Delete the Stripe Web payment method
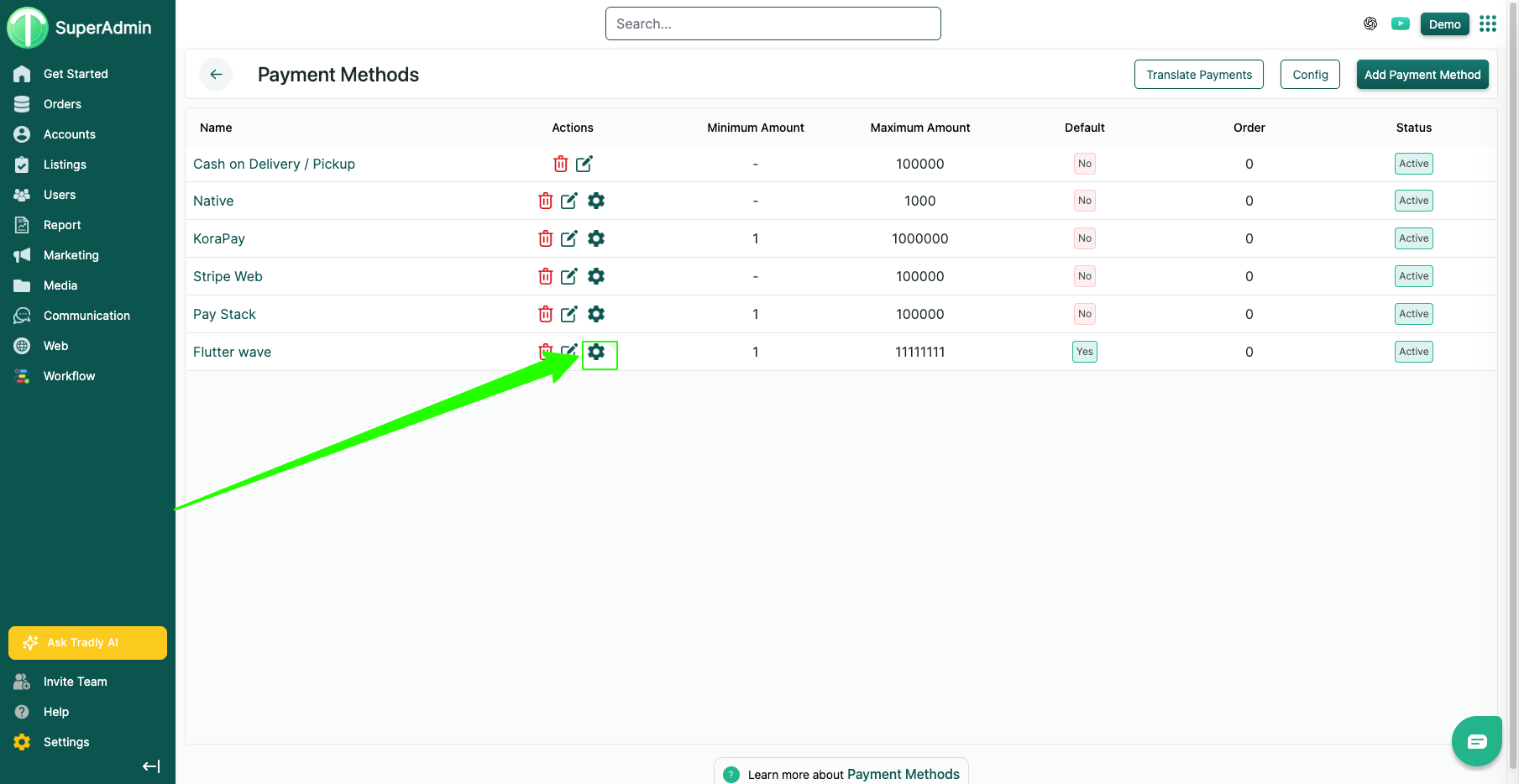Screen dimensions: 1519x784 coord(546,276)
